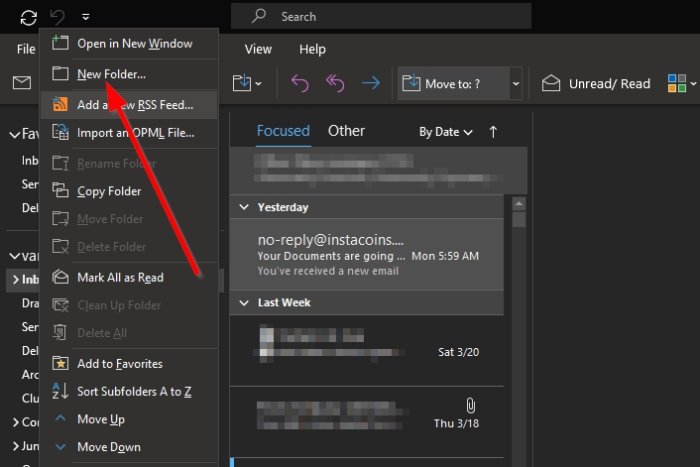The image size is (700, 467).
Task: Choose Move Down in the menu
Action: pyautogui.click(x=129, y=447)
